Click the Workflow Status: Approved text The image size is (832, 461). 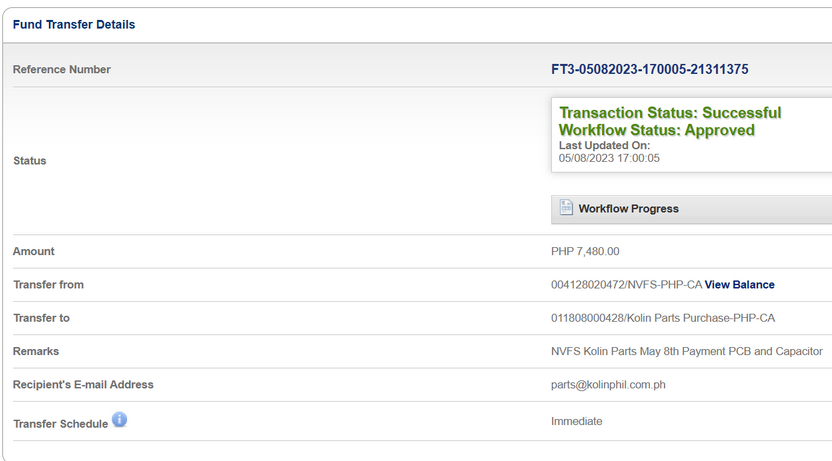(x=656, y=130)
